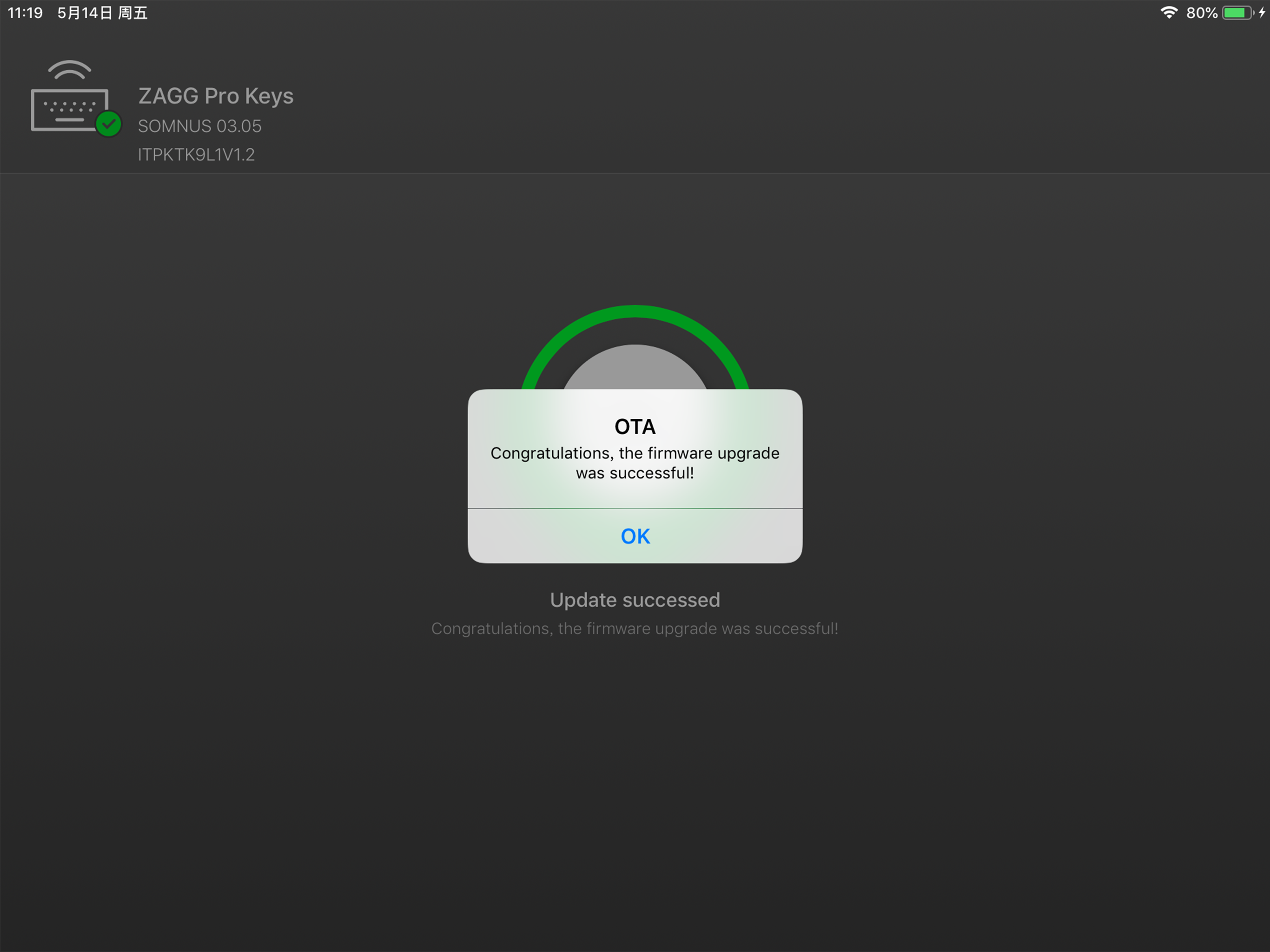Click the clock showing 11:19 in the status bar
1270x952 pixels.
(24, 13)
